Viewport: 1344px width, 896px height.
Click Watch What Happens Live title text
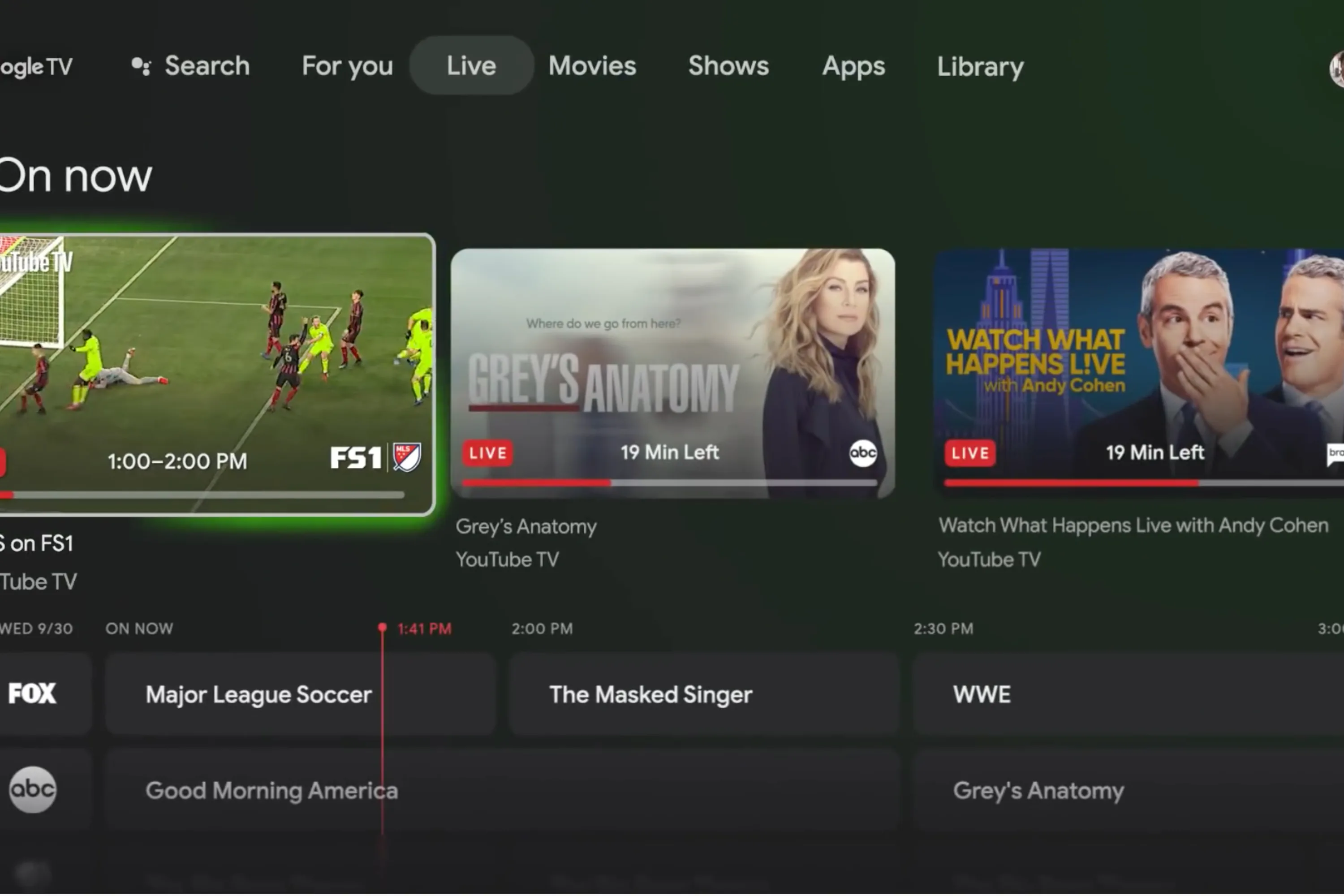(1133, 525)
